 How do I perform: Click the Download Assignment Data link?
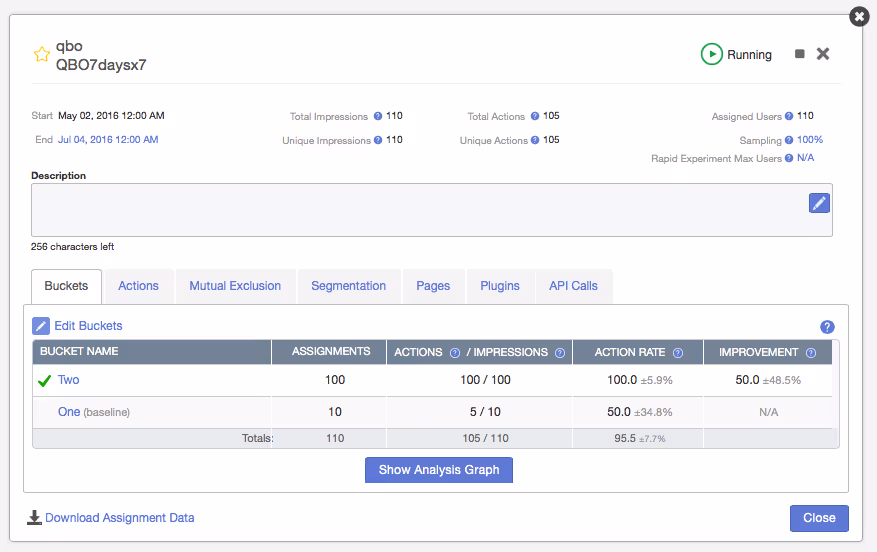click(x=120, y=518)
